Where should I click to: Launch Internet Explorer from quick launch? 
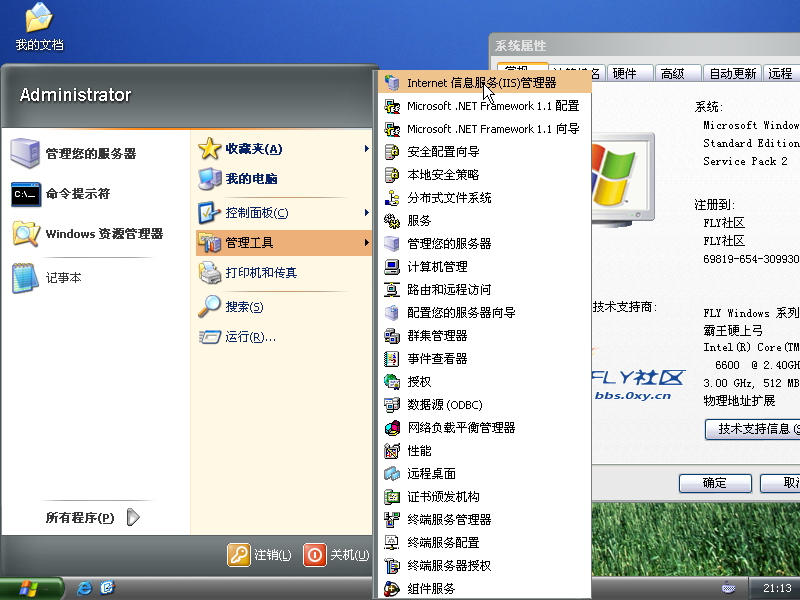(x=84, y=588)
